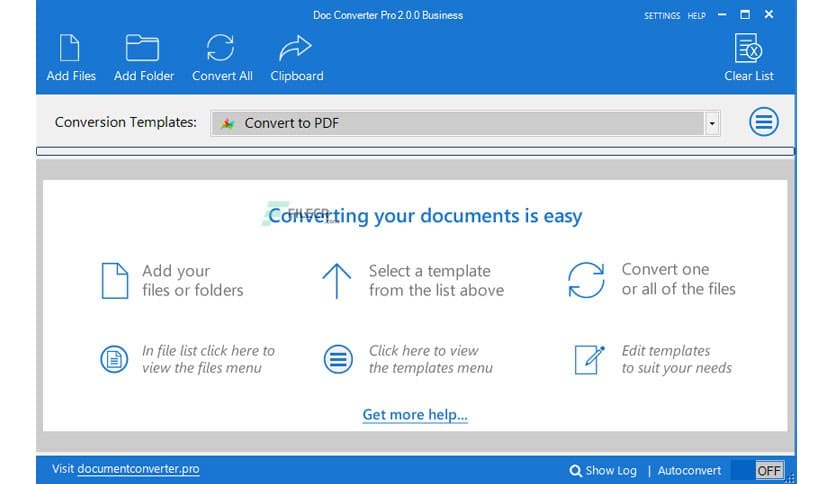Expand the Conversion Templates dropdown arrow
The height and width of the screenshot is (484, 836).
coord(711,124)
